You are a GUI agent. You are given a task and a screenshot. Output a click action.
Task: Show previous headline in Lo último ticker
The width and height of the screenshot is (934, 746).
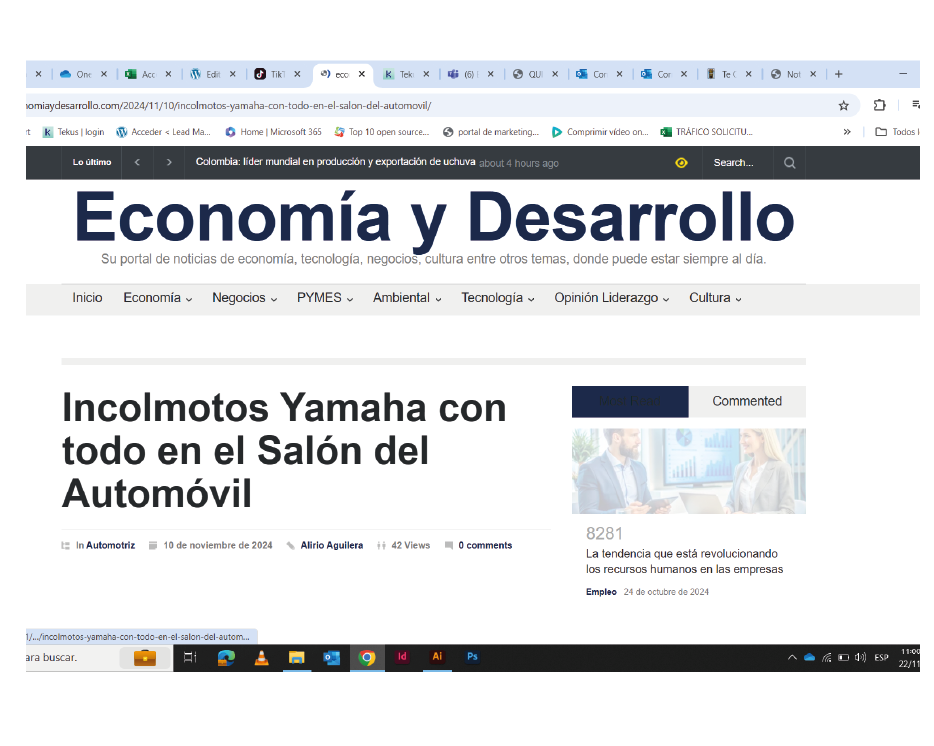tap(137, 162)
